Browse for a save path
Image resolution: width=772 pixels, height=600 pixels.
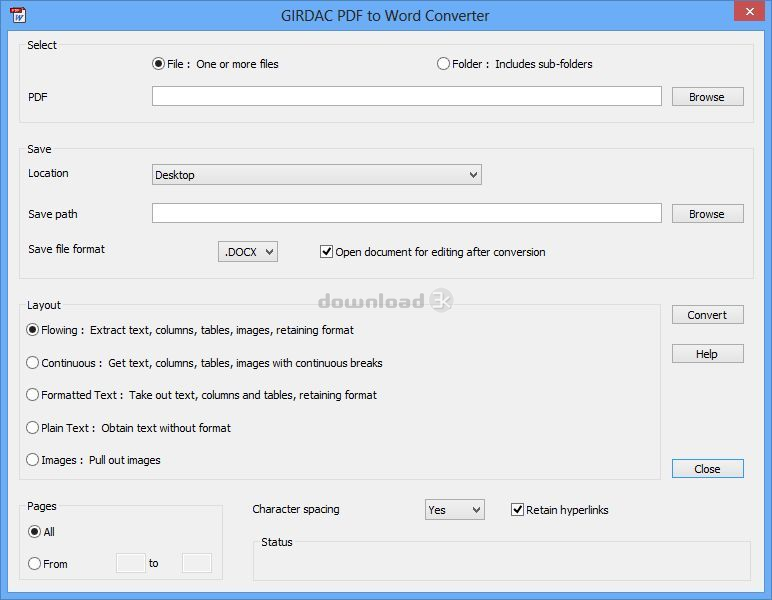[708, 214]
